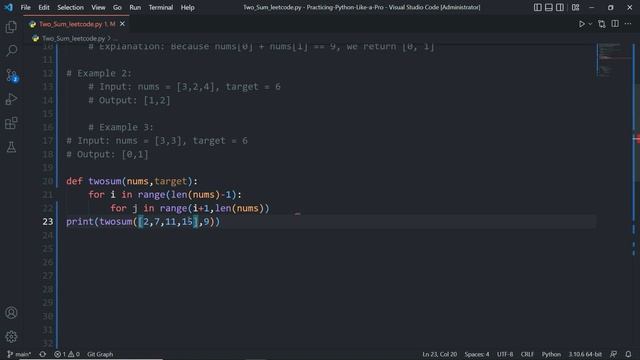640x360 pixels.
Task: Open errors and warnings indicator
Action: pyautogui.click(x=67, y=354)
